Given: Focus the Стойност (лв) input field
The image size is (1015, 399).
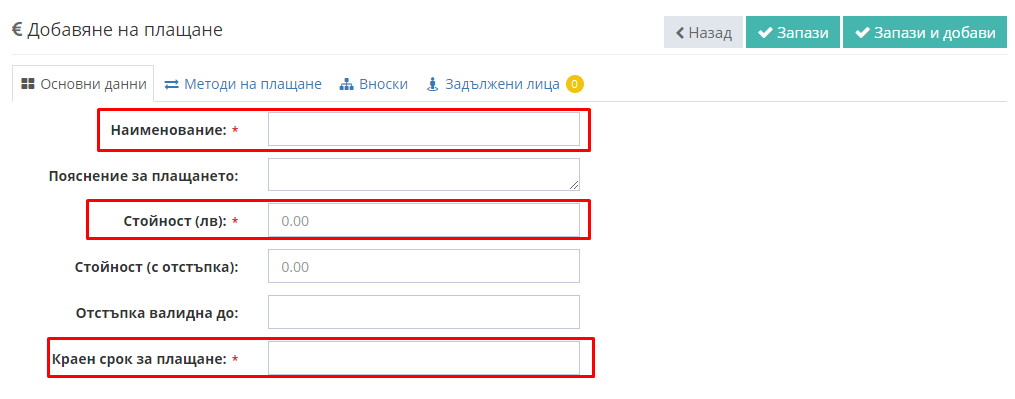Looking at the screenshot, I should tap(424, 221).
